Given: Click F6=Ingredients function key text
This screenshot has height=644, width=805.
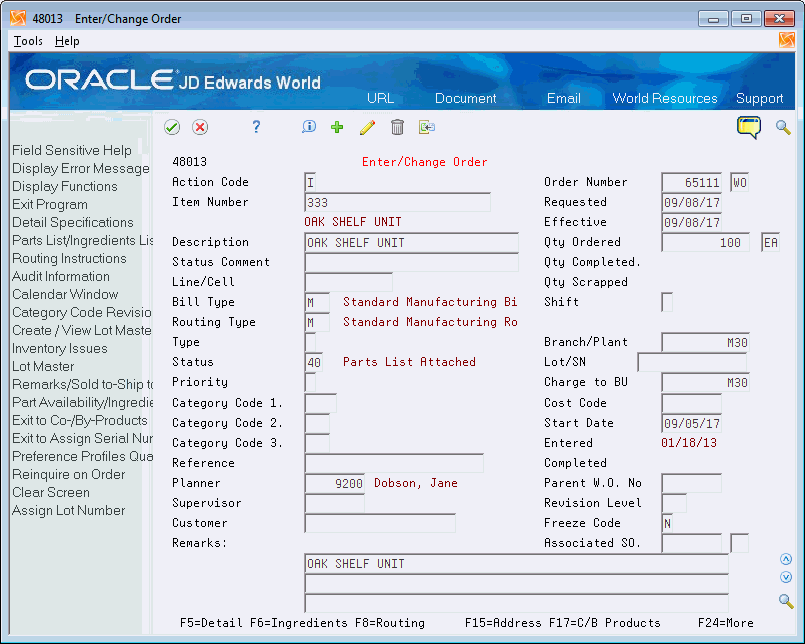Looking at the screenshot, I should (x=298, y=623).
